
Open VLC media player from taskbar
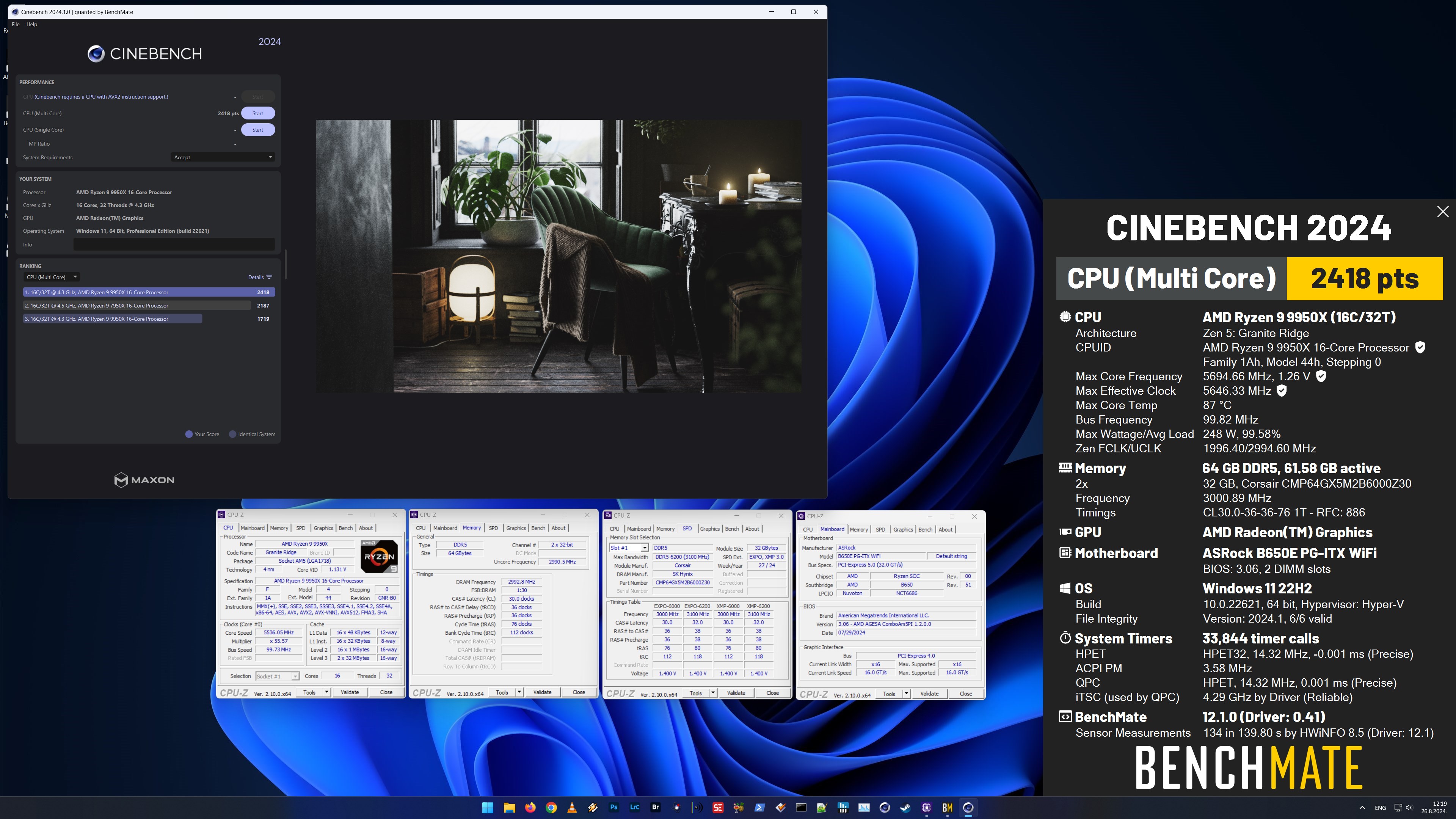point(572,808)
